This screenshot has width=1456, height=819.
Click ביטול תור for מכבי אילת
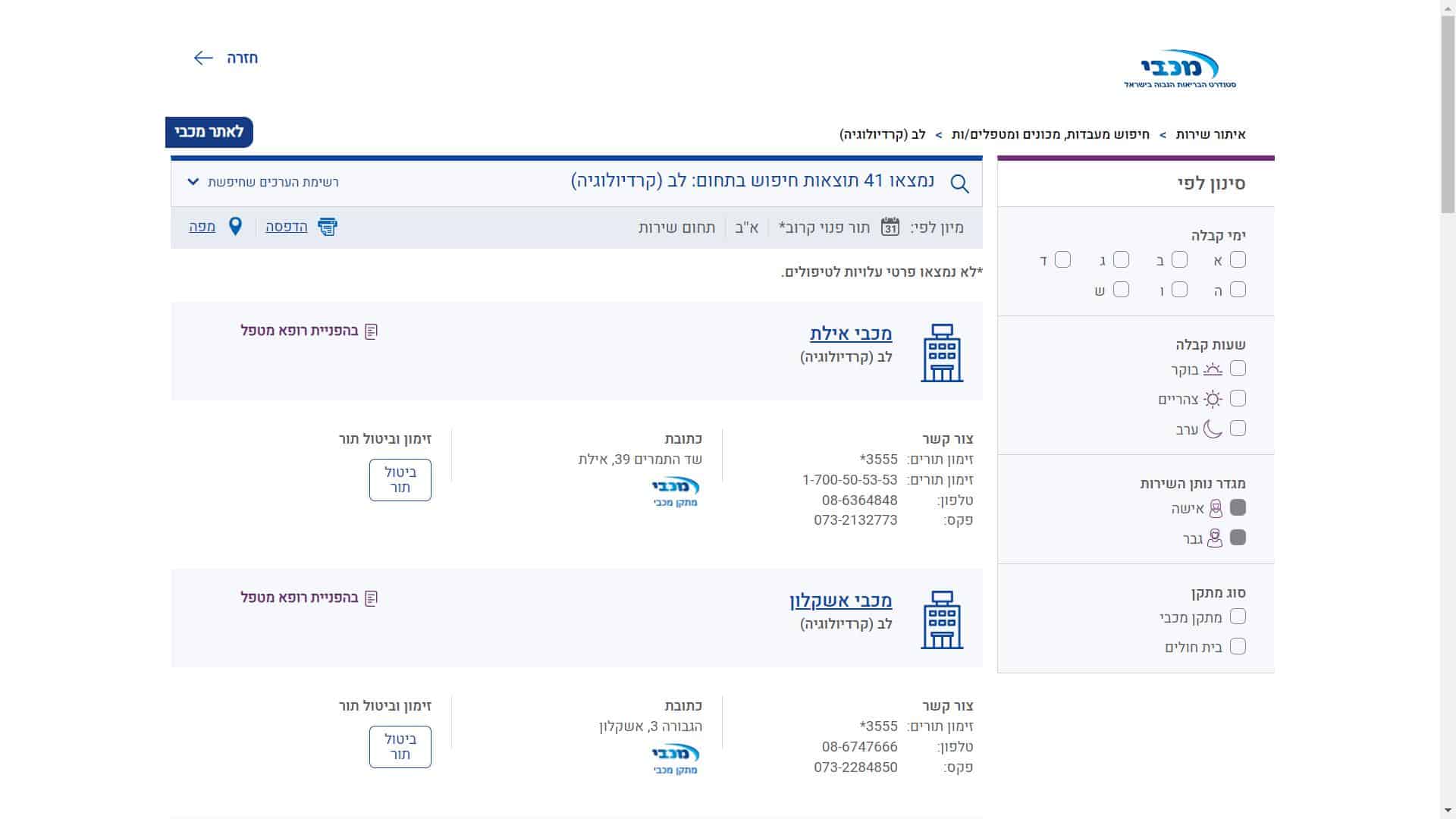tap(400, 480)
